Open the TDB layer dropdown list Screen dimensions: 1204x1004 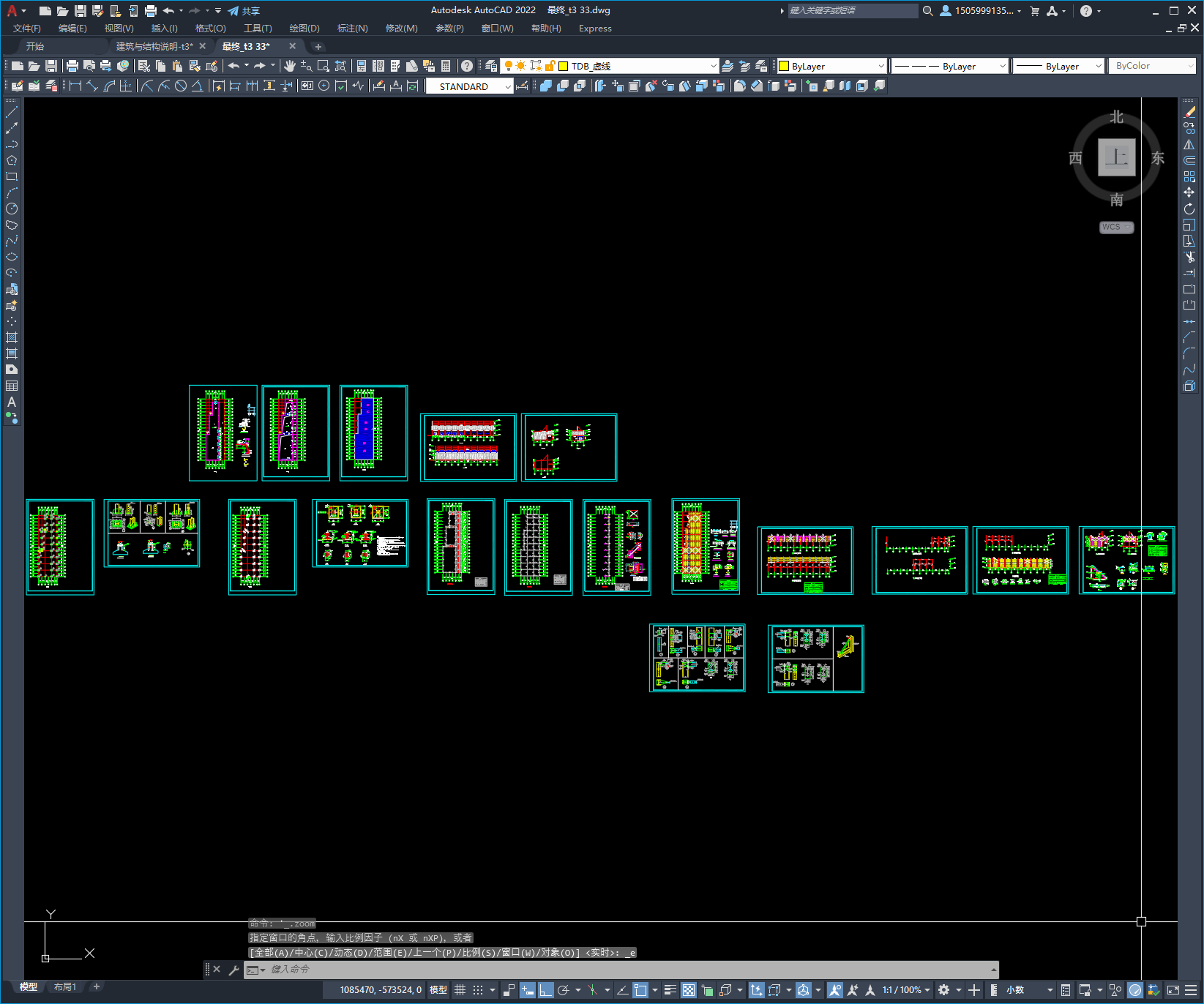(714, 66)
